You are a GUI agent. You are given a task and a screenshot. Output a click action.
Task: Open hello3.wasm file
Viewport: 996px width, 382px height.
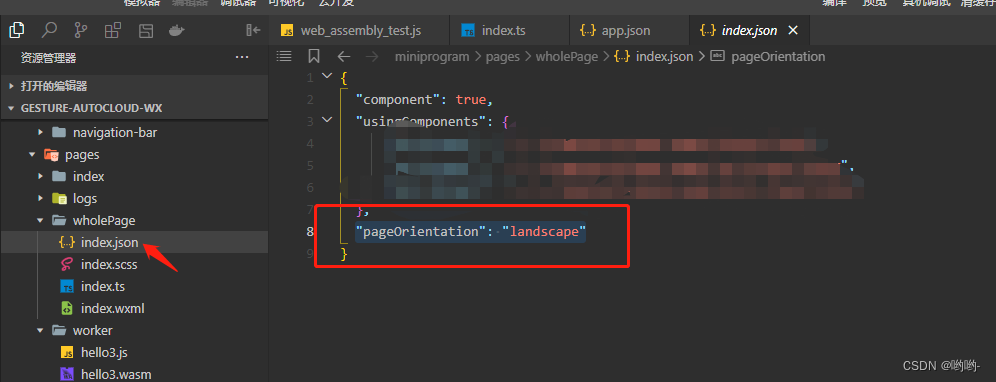[x=134, y=374]
